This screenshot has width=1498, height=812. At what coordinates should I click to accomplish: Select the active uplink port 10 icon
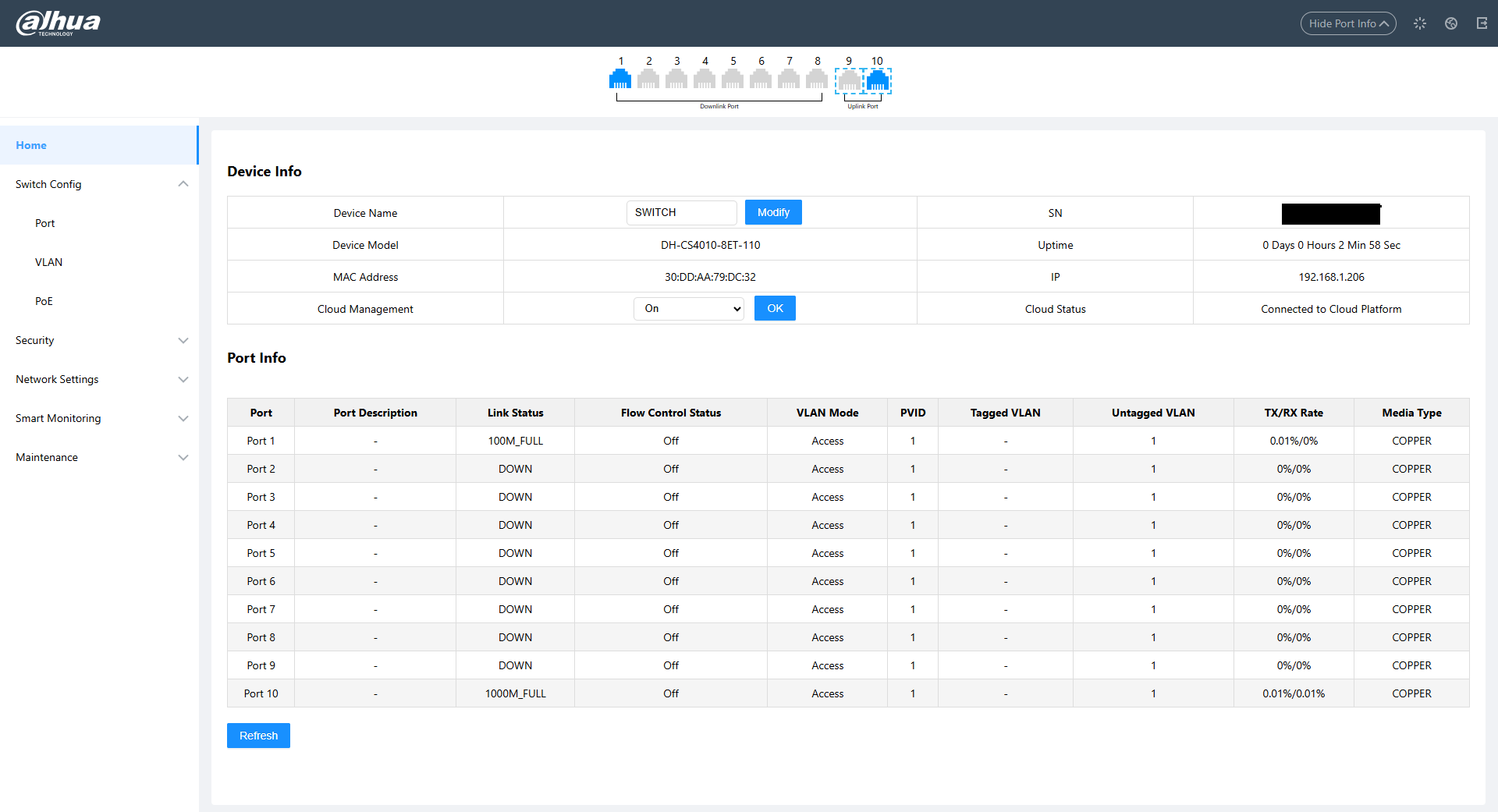(878, 80)
